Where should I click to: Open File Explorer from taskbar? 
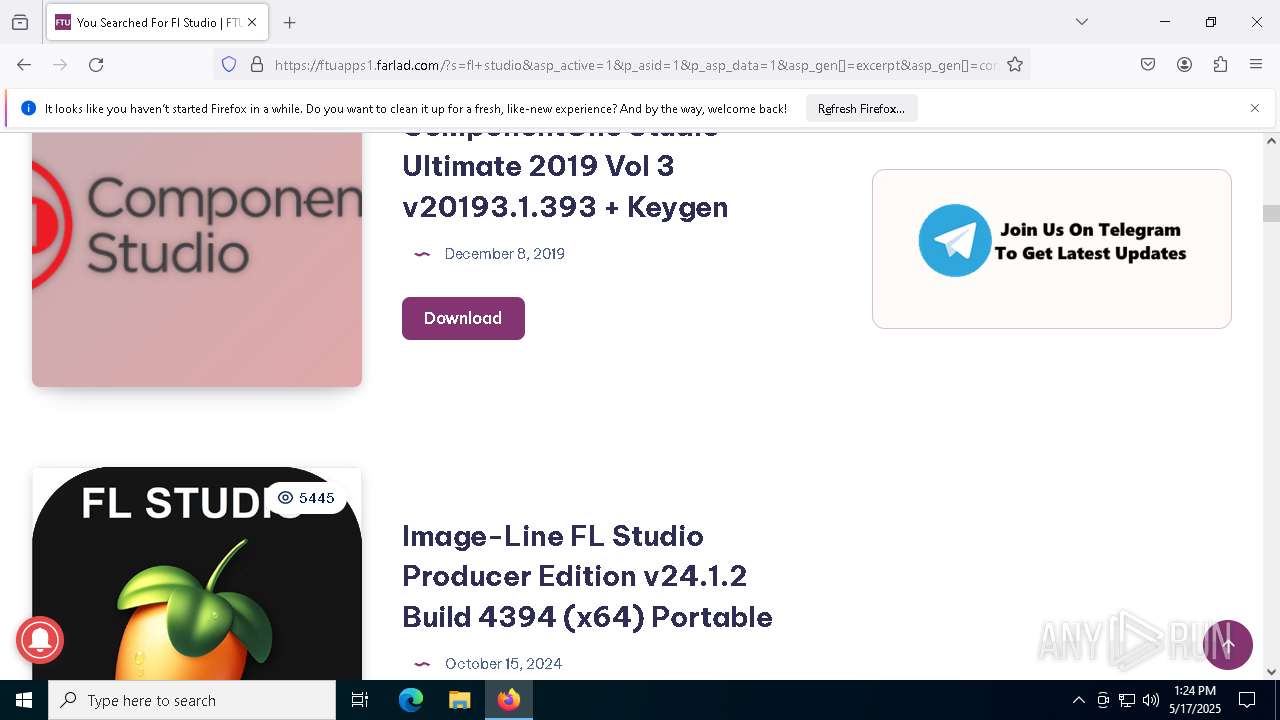459,700
